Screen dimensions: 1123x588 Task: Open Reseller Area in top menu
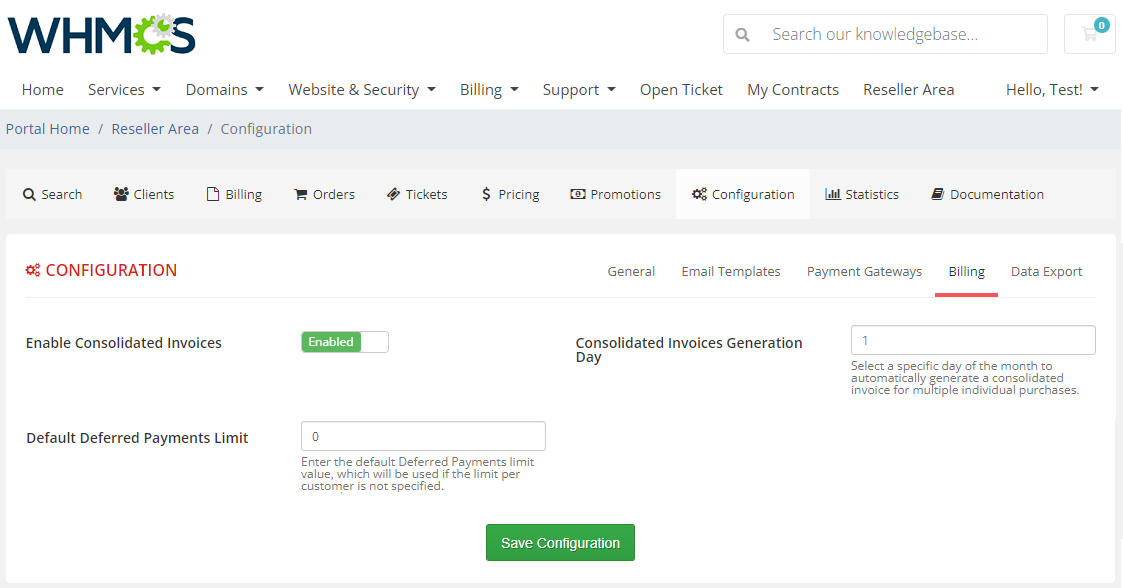[908, 90]
